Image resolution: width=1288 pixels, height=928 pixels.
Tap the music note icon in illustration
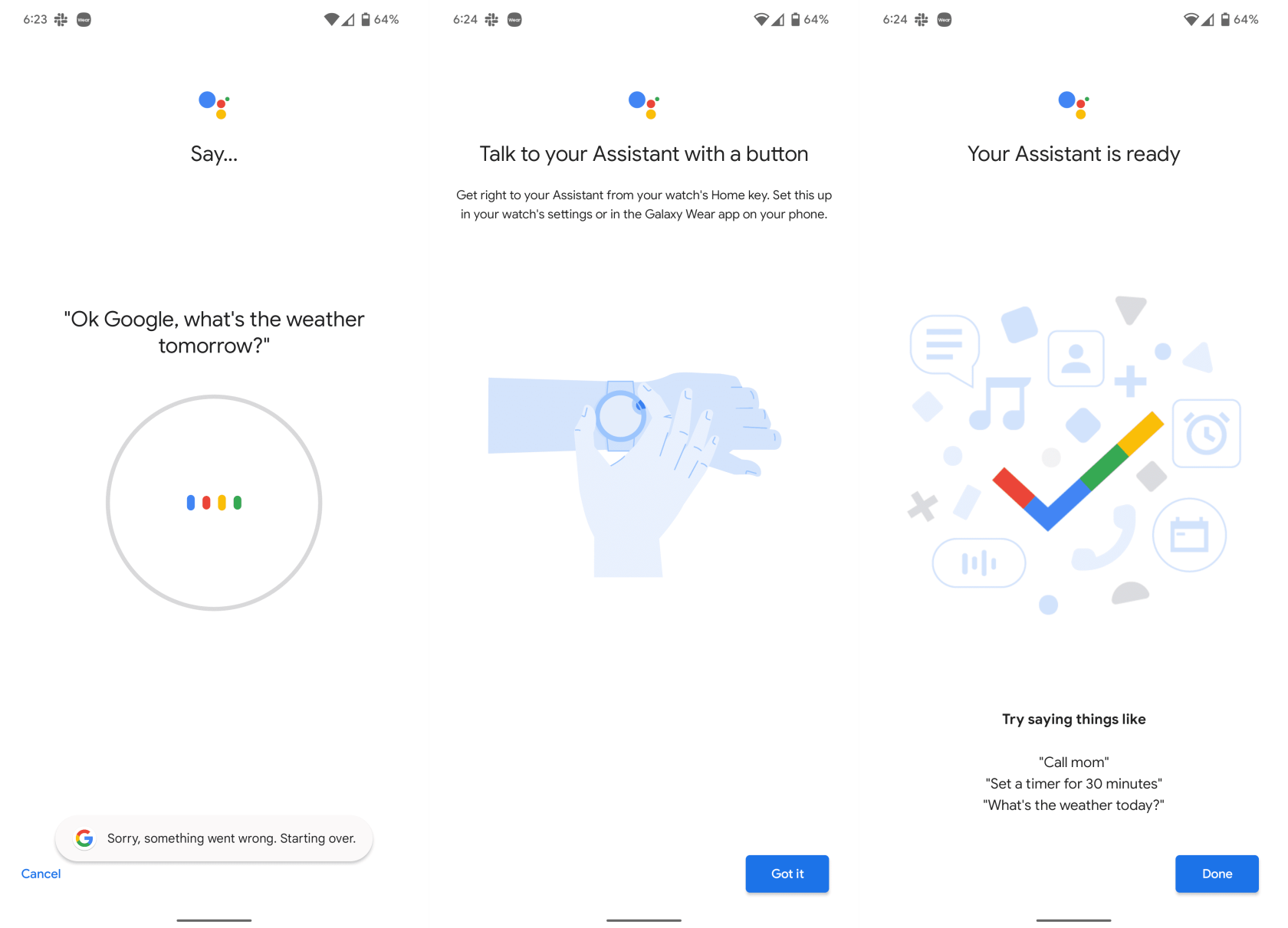(x=999, y=403)
